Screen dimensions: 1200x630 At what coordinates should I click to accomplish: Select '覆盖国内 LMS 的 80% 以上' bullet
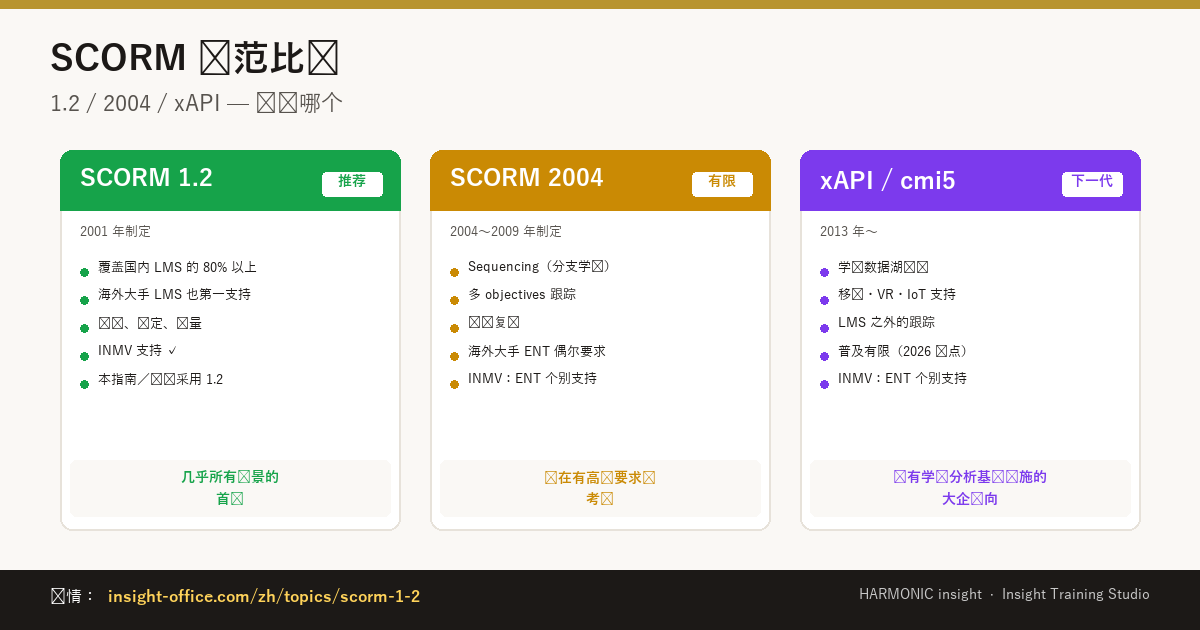177,267
